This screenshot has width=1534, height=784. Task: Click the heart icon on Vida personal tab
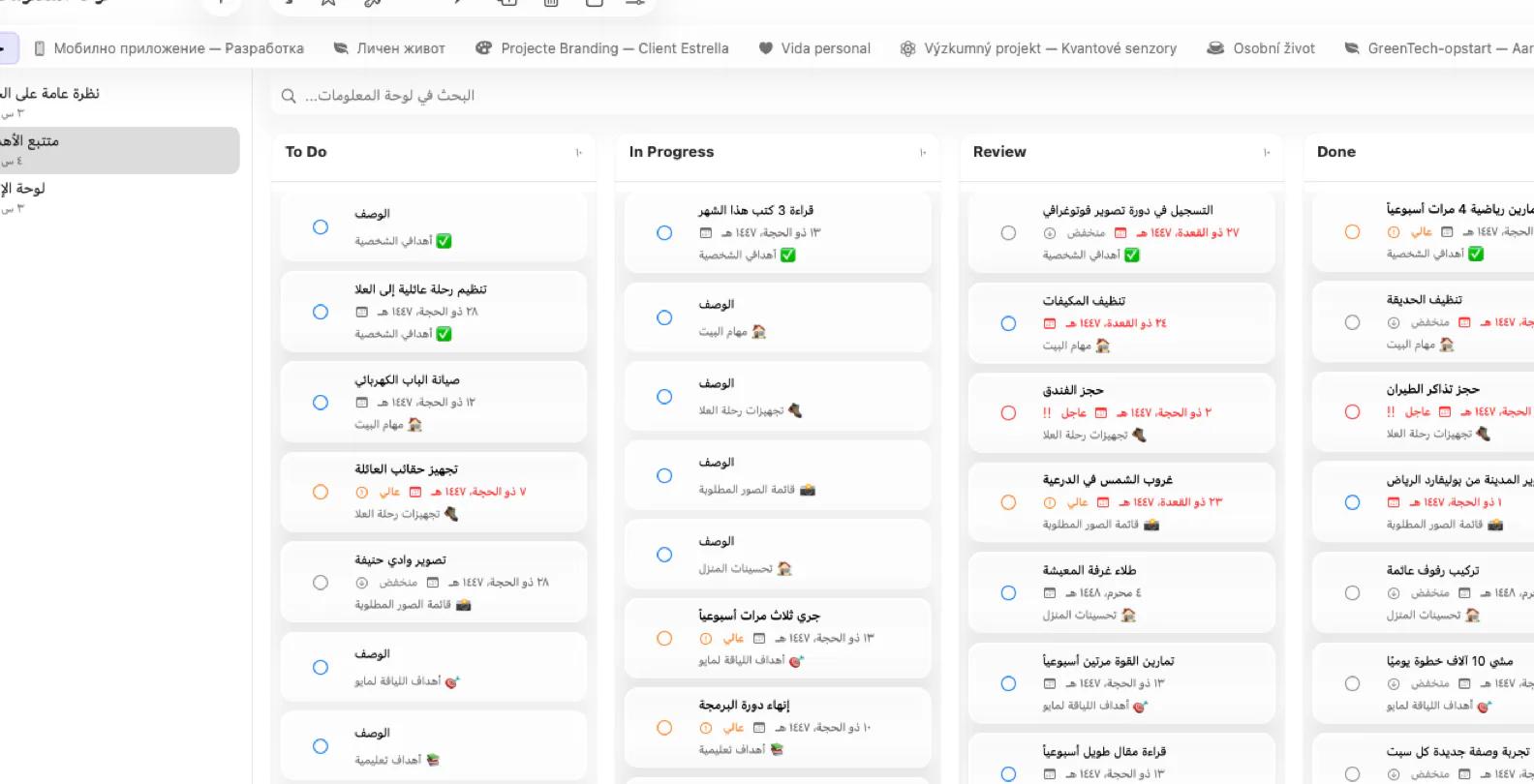765,48
